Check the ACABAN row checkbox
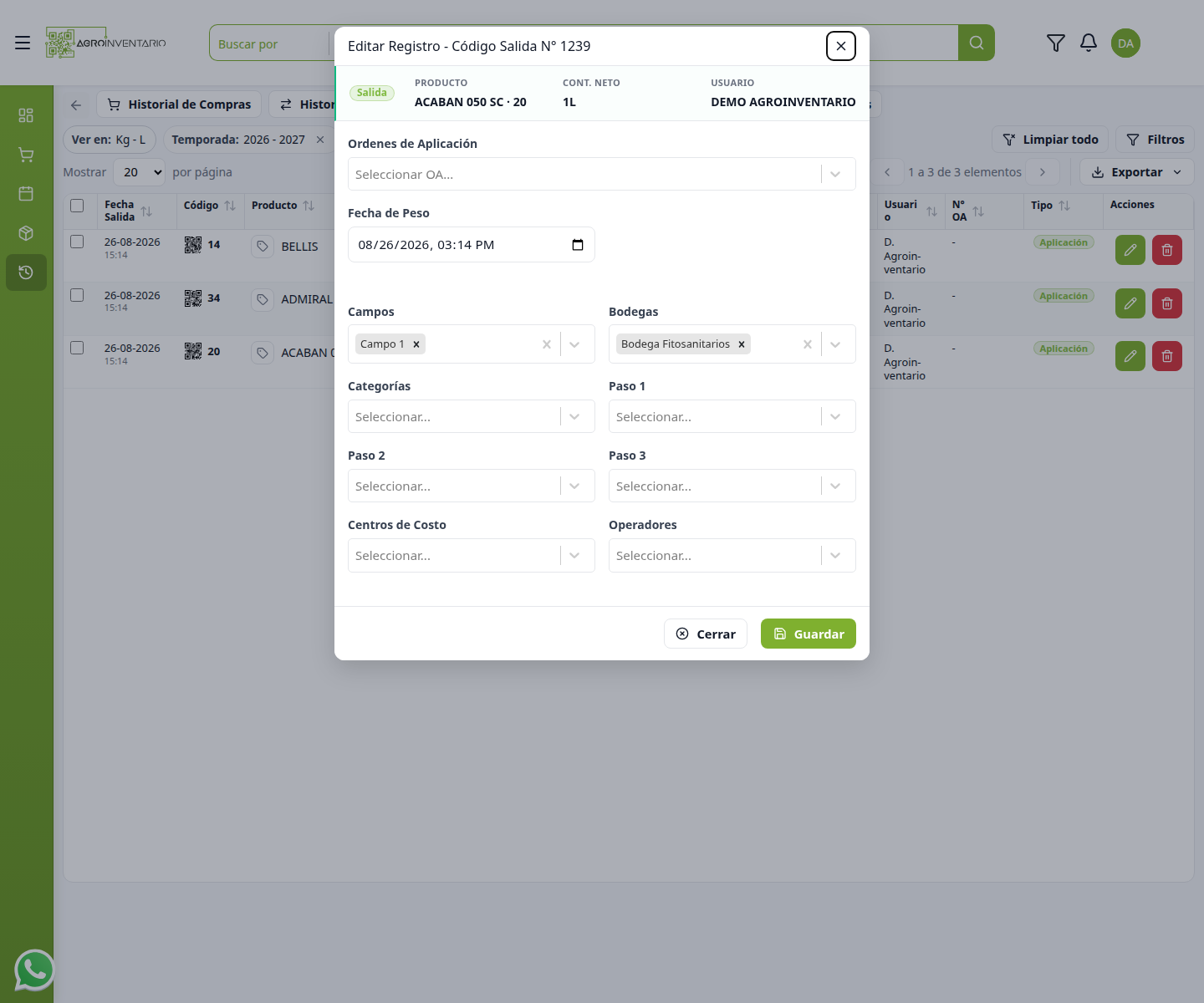This screenshot has height=1003, width=1204. pyautogui.click(x=77, y=348)
